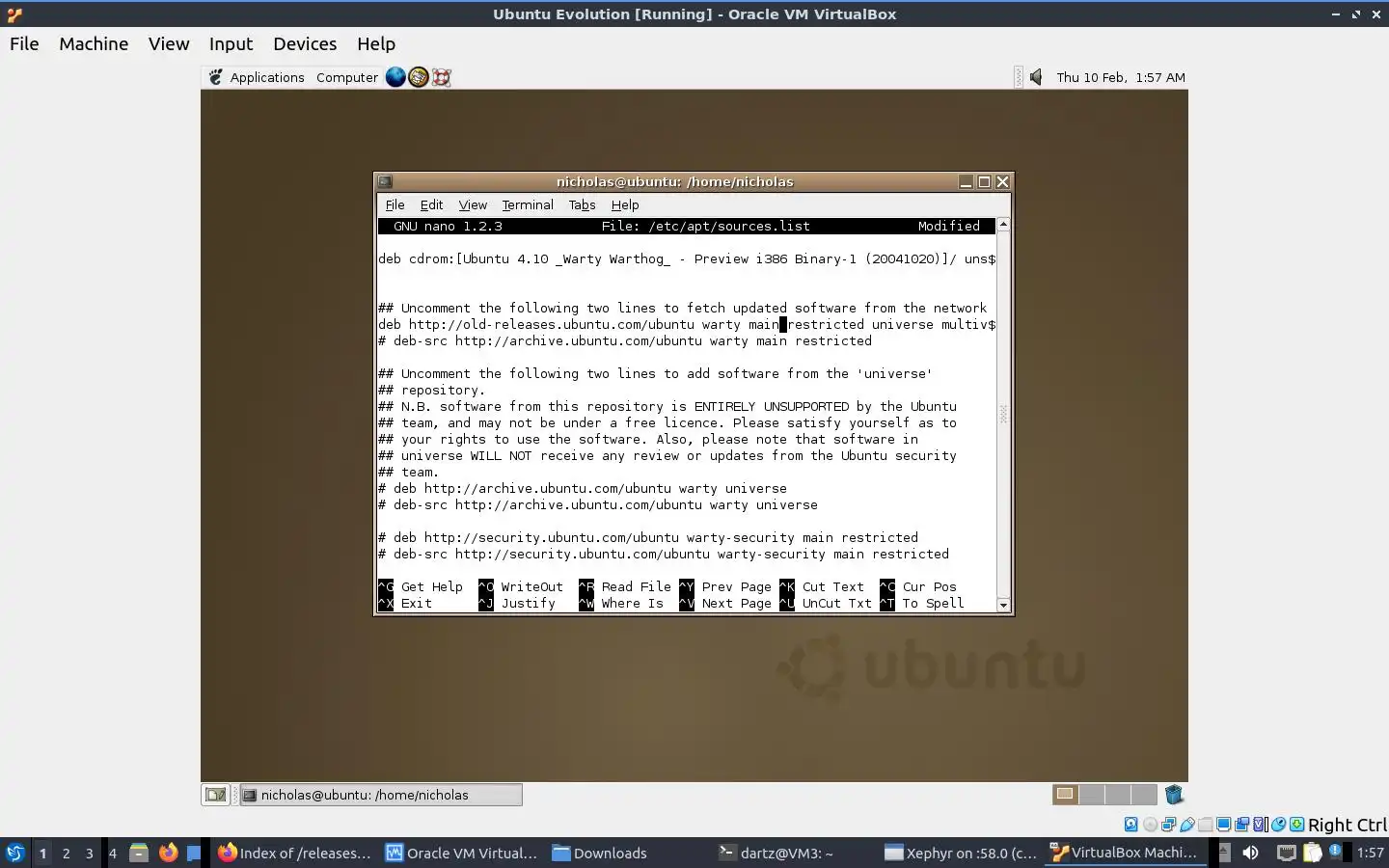
Task: Switch to host desktop 3
Action: tap(89, 853)
